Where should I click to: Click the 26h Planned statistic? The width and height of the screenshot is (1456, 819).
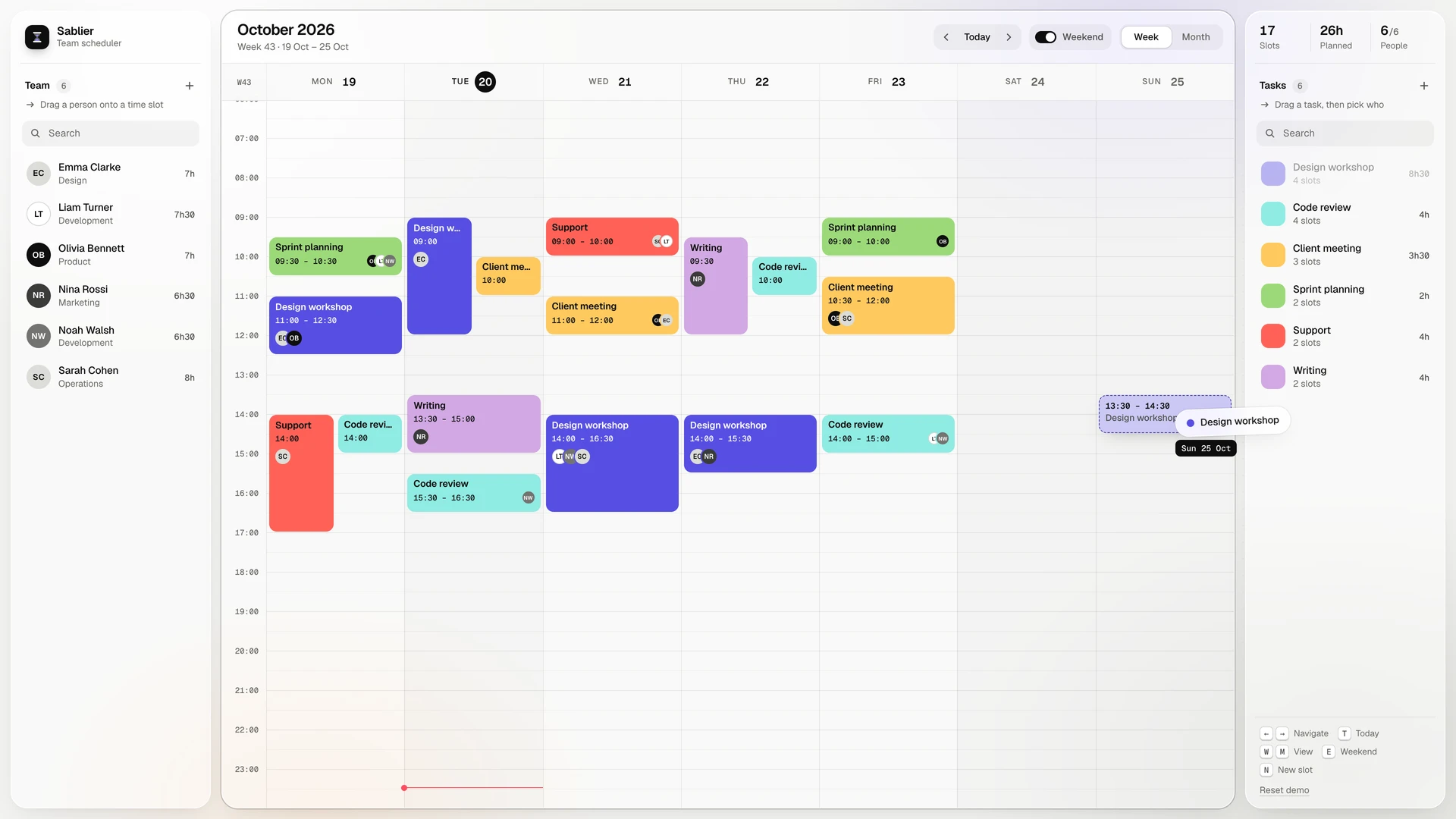click(x=1335, y=37)
